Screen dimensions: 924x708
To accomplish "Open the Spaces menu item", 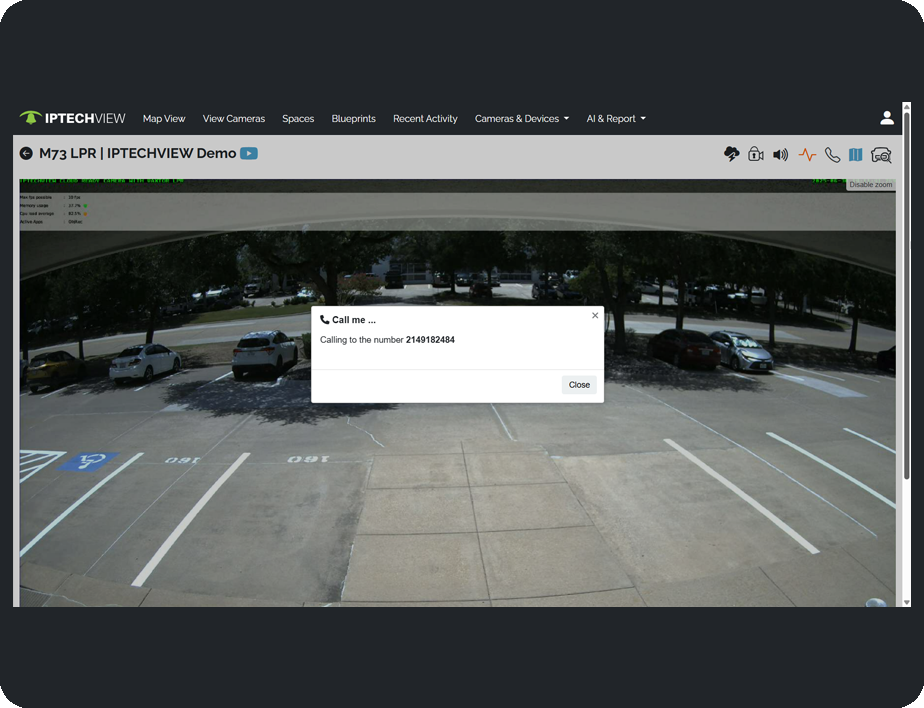I will [x=298, y=118].
